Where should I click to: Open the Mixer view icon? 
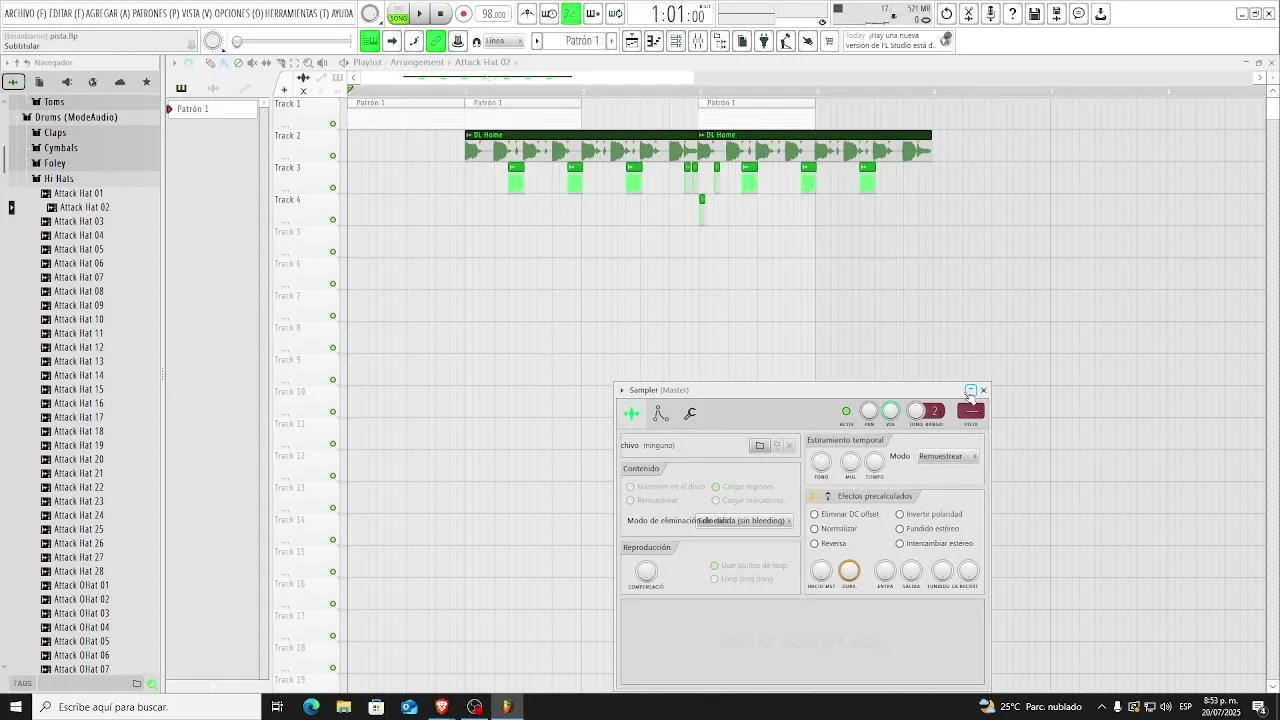pos(697,41)
